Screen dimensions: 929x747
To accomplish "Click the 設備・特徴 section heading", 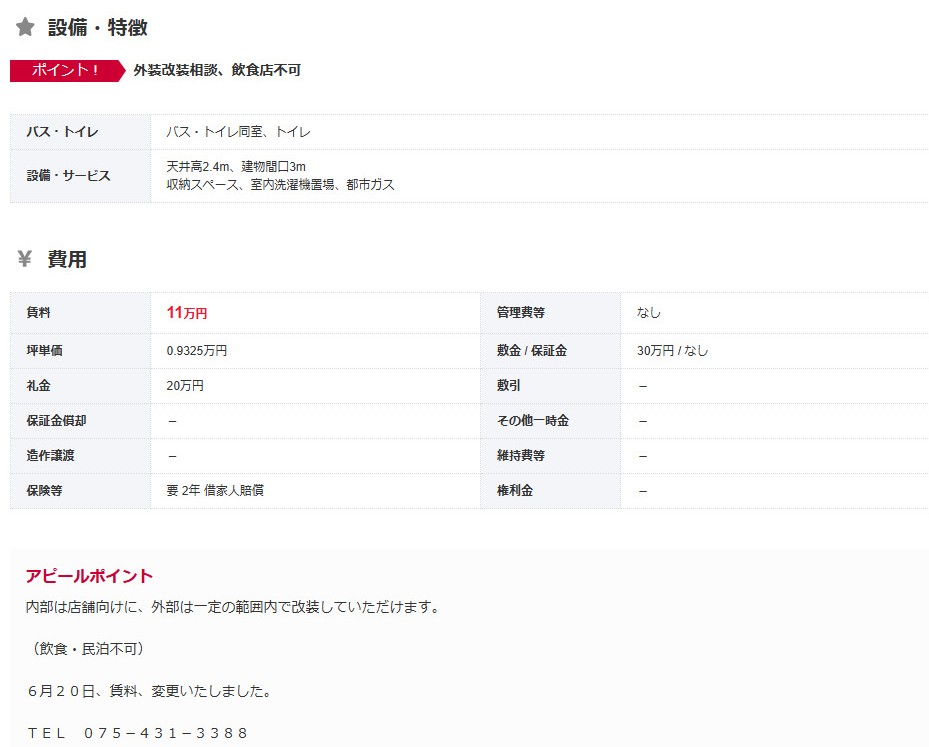I will click(98, 28).
